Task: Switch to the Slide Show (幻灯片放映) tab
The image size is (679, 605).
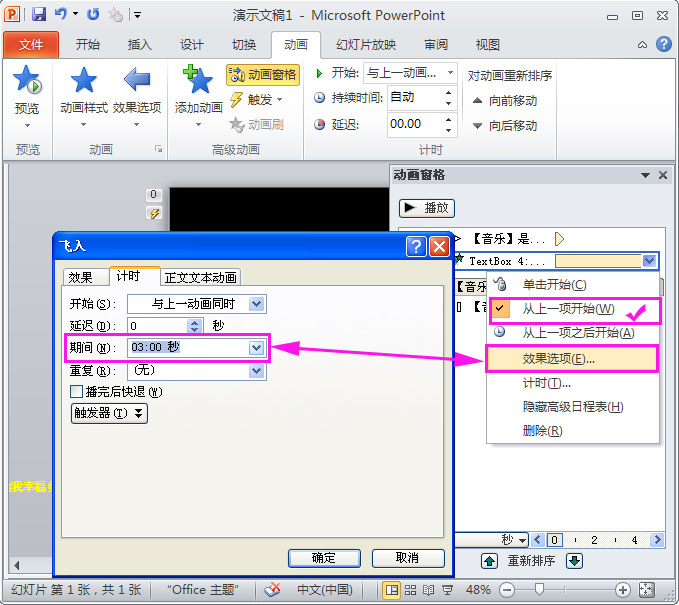Action: click(x=365, y=45)
